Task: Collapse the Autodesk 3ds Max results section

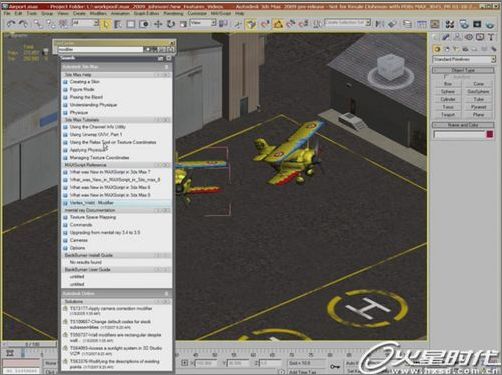Action: tap(166, 67)
